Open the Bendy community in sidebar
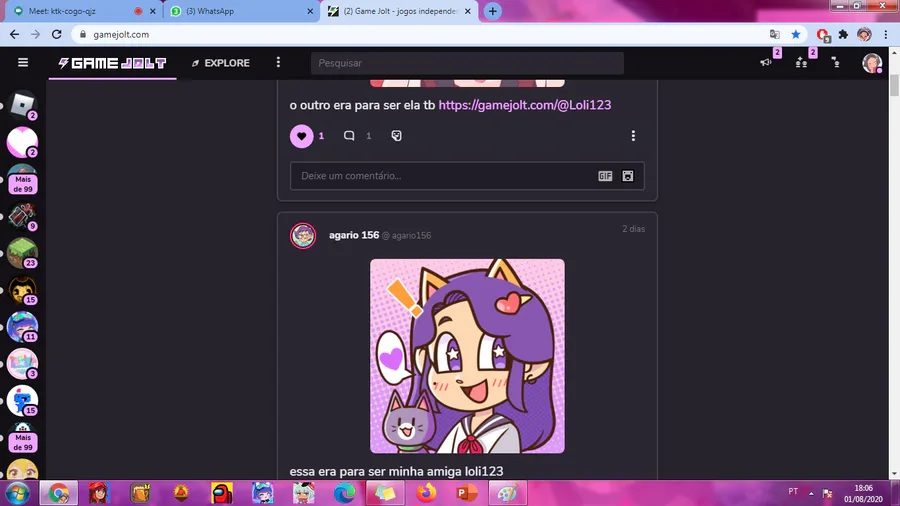This screenshot has width=900, height=506. [22, 290]
